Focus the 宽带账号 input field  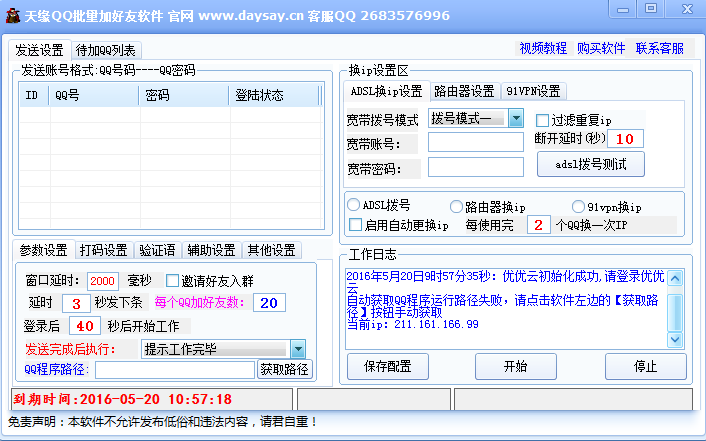(475, 142)
